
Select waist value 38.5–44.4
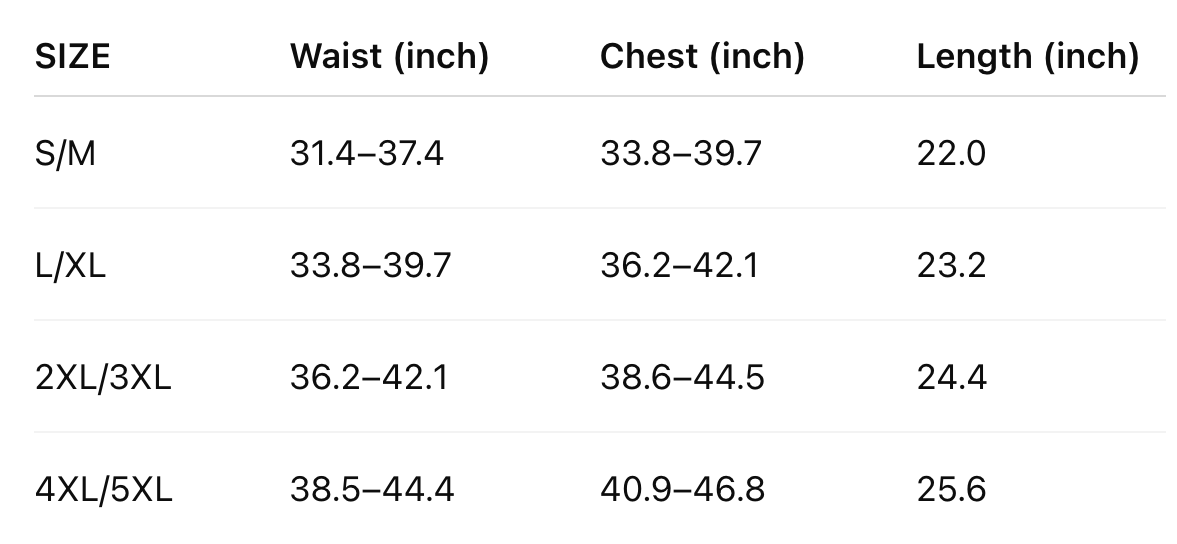[372, 490]
